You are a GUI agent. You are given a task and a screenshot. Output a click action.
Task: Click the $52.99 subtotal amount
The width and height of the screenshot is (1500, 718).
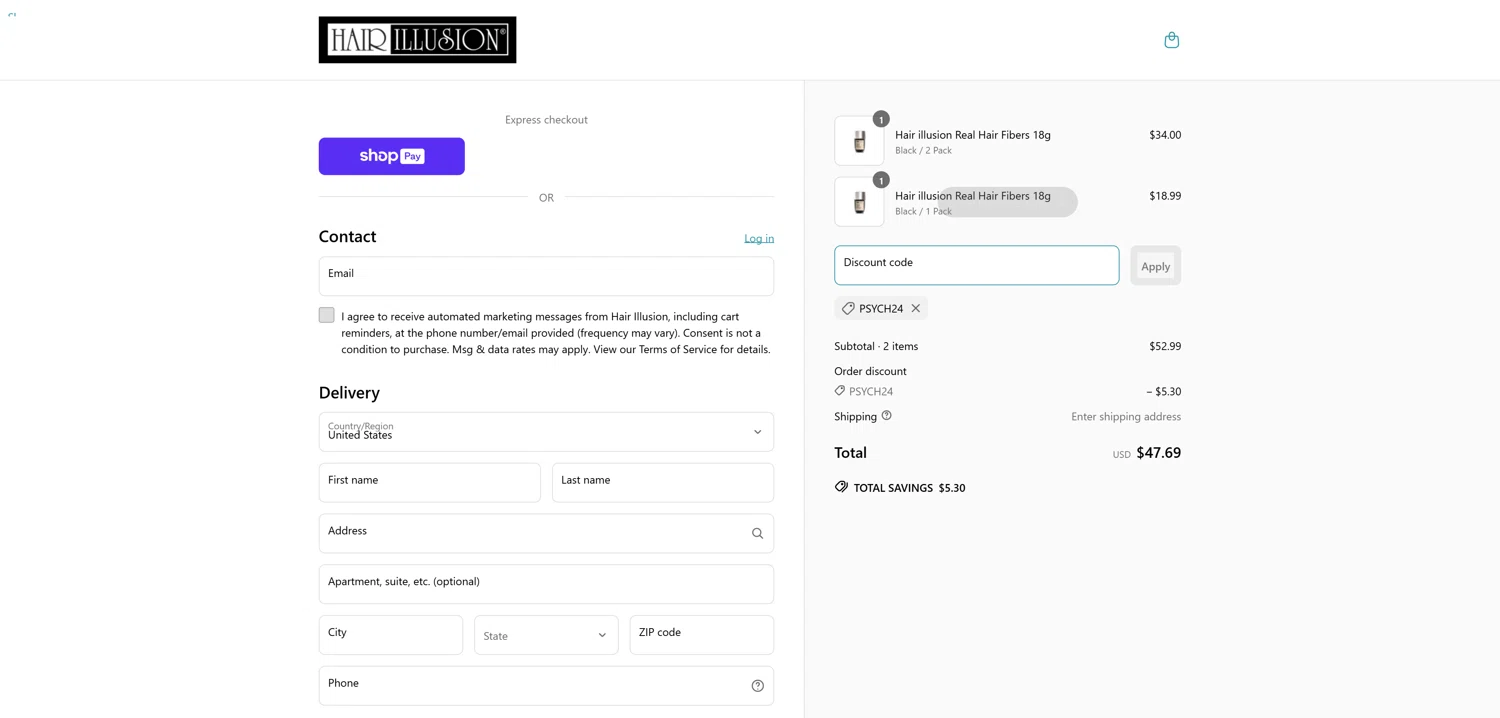coord(1165,346)
